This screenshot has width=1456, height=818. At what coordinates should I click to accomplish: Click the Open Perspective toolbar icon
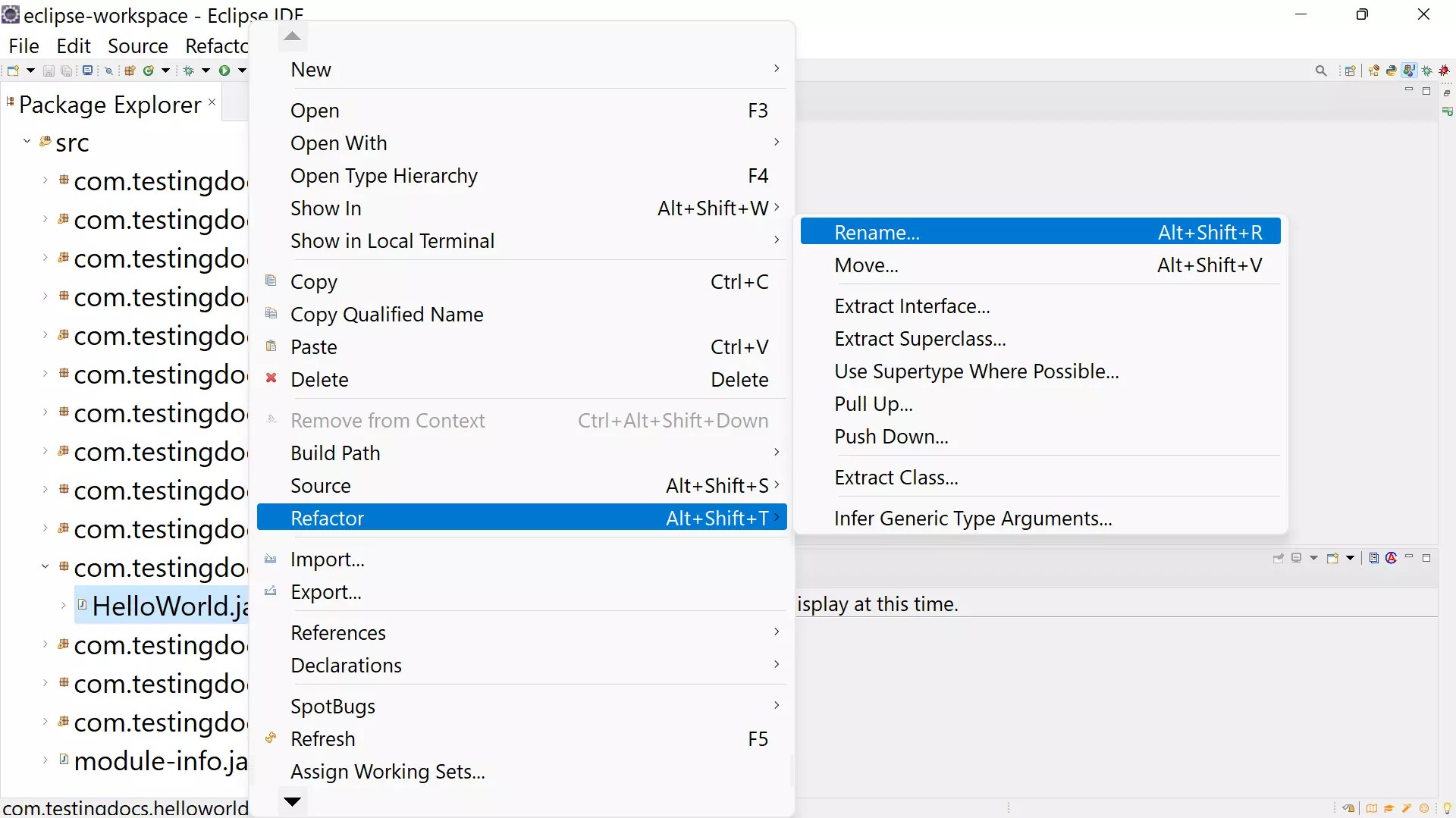(1351, 70)
